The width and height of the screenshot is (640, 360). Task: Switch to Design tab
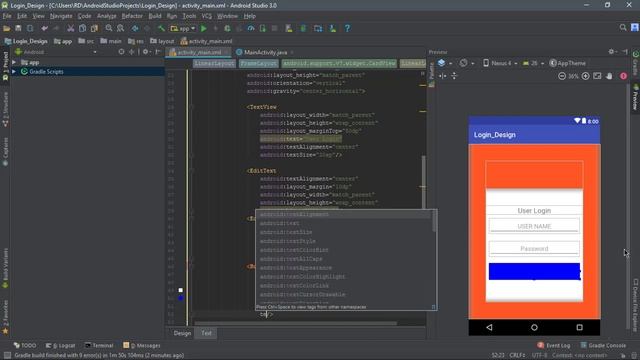(x=182, y=333)
